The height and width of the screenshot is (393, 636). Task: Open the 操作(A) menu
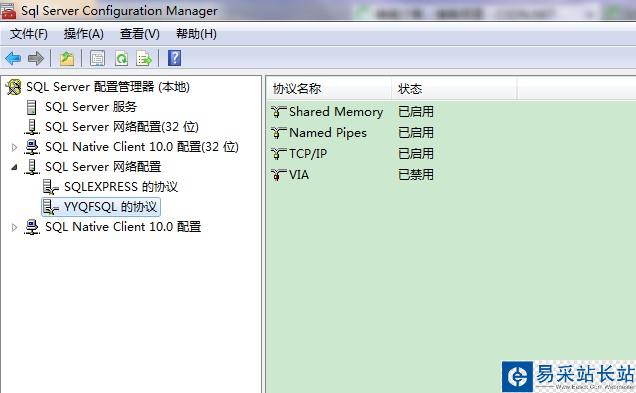pyautogui.click(x=84, y=34)
